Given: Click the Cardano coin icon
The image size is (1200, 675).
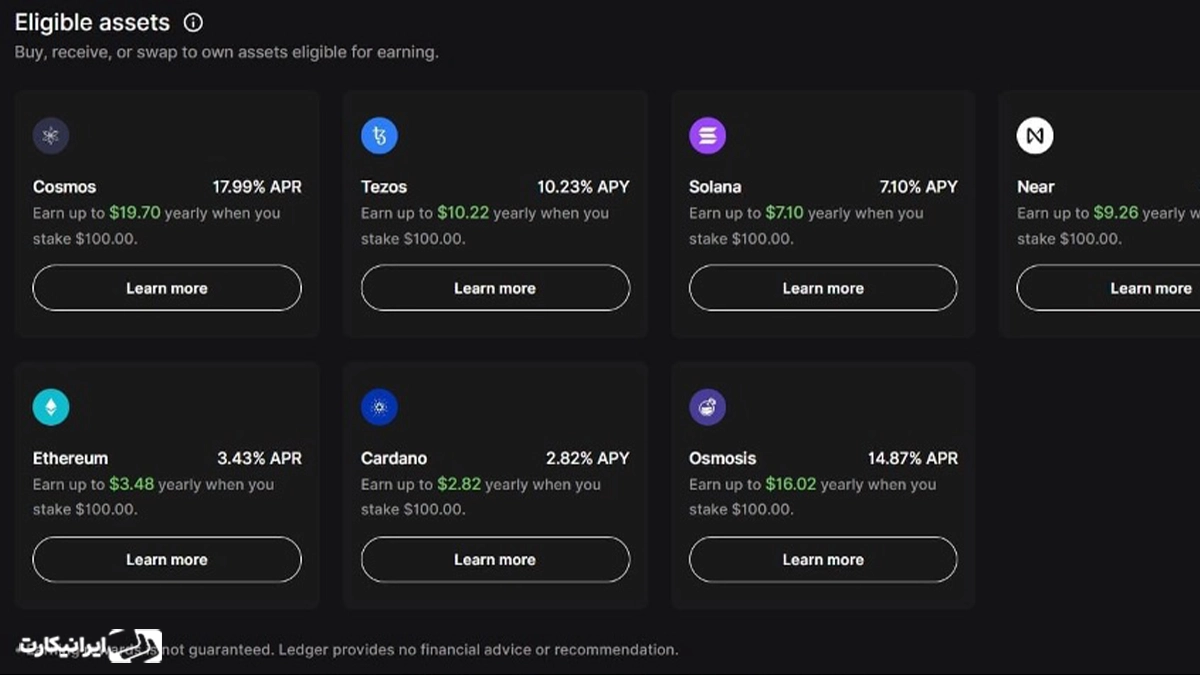Looking at the screenshot, I should point(379,407).
